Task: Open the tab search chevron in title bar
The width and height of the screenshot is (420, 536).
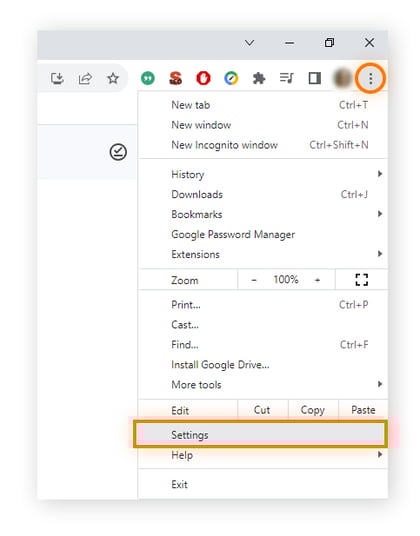Action: point(249,43)
